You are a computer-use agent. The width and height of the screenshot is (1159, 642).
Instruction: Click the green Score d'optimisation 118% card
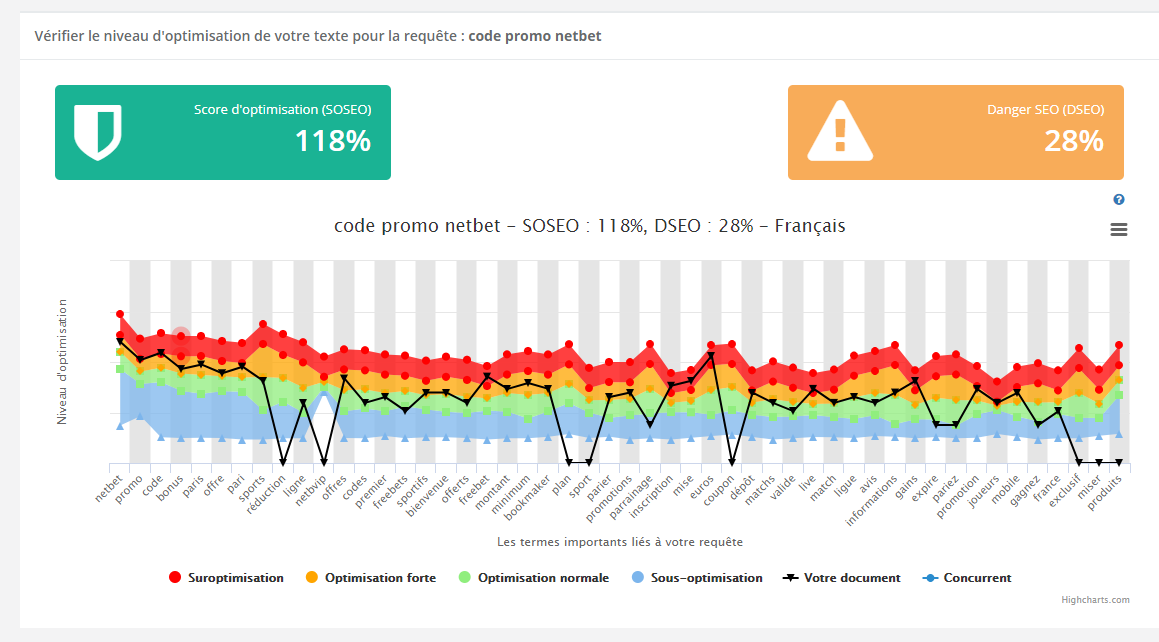222,132
